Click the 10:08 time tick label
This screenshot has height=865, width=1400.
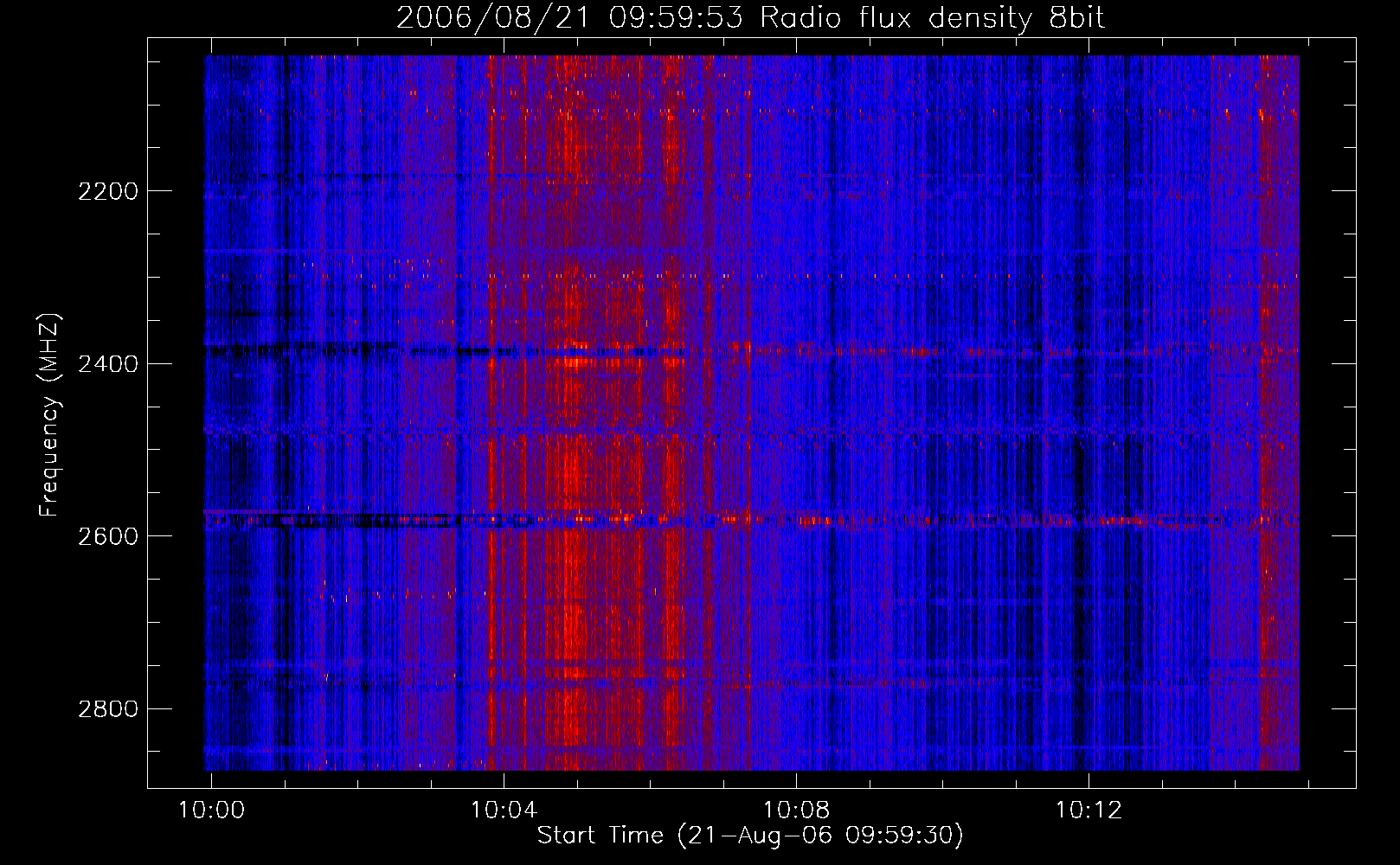coord(796,811)
